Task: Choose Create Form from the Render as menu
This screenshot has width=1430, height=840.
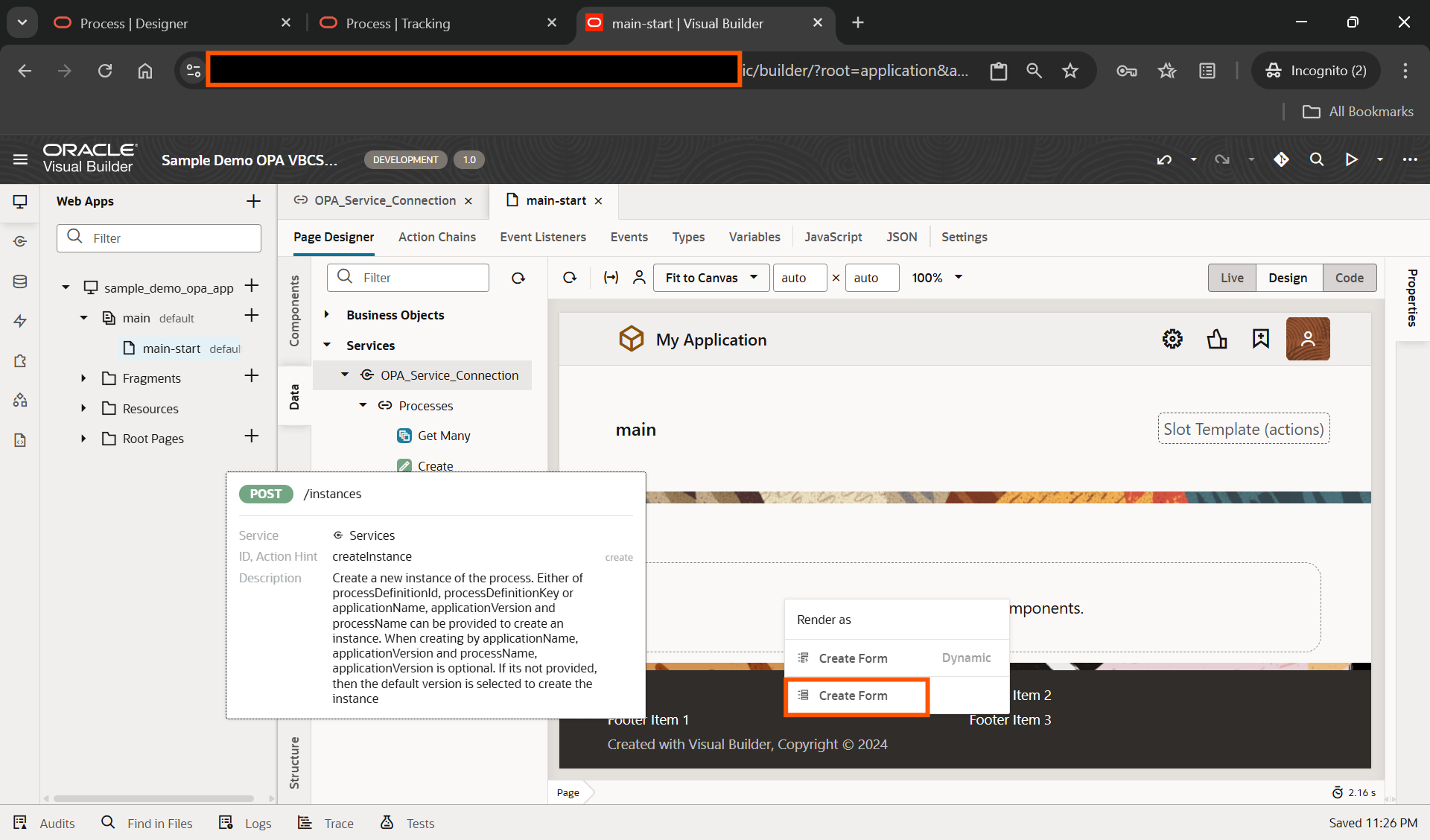Action: [855, 696]
